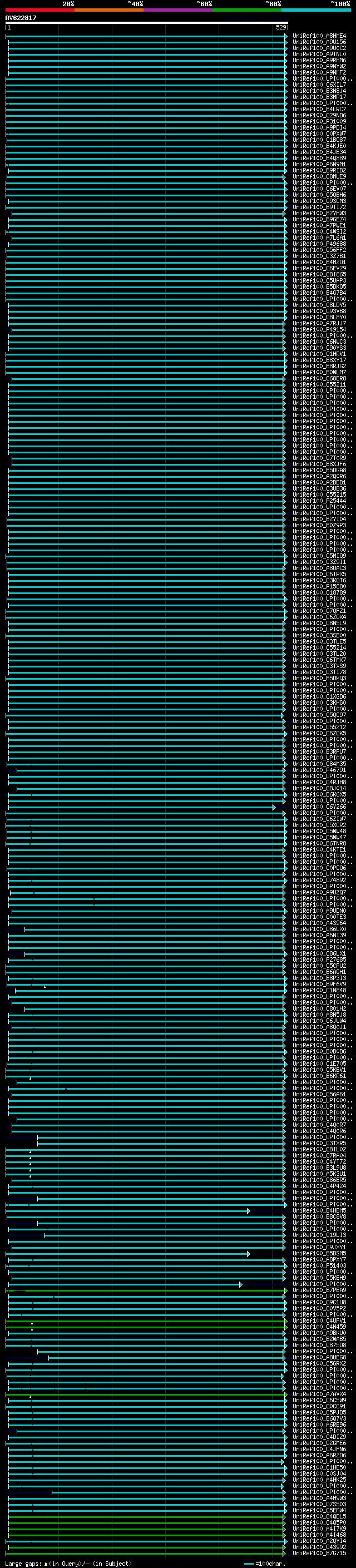This screenshot has height=1568, width=356.
Task: Click the alignment bar for UniRef100_B4HBM5
Action: coord(128,1211)
